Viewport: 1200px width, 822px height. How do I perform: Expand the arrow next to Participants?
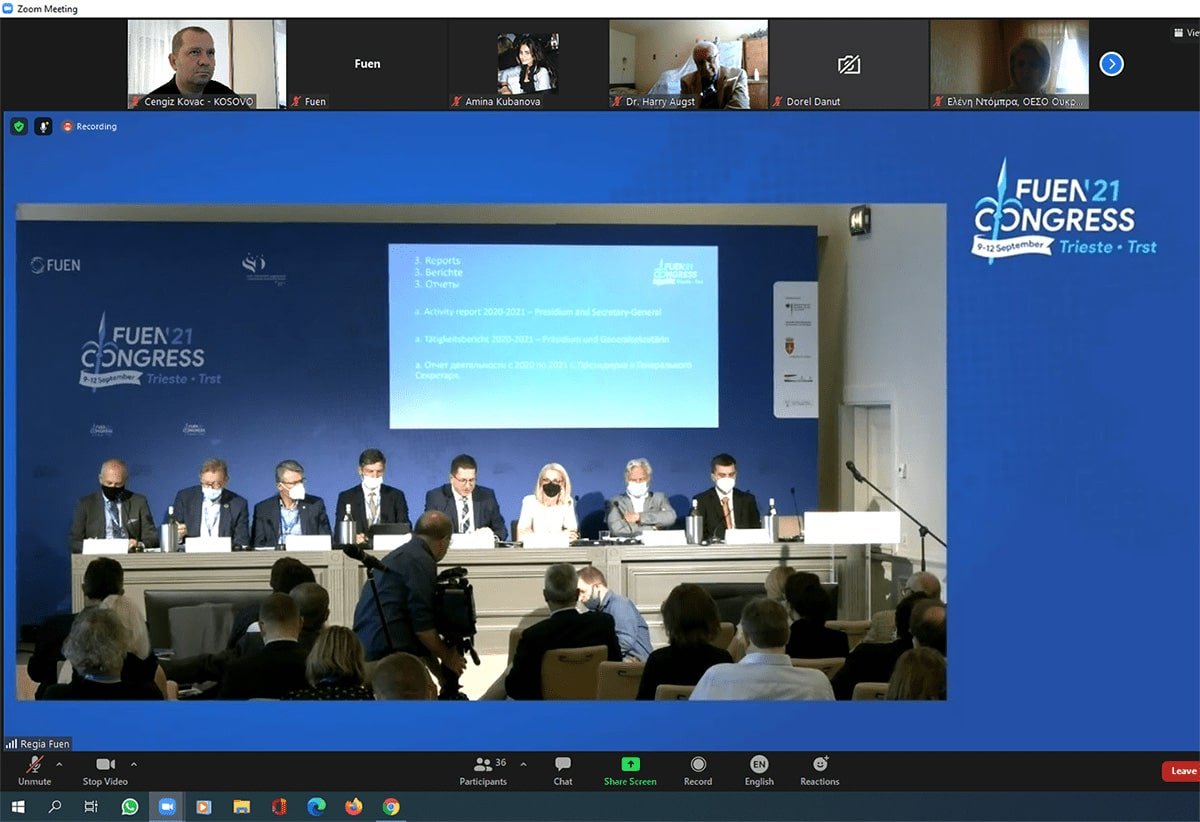523,764
